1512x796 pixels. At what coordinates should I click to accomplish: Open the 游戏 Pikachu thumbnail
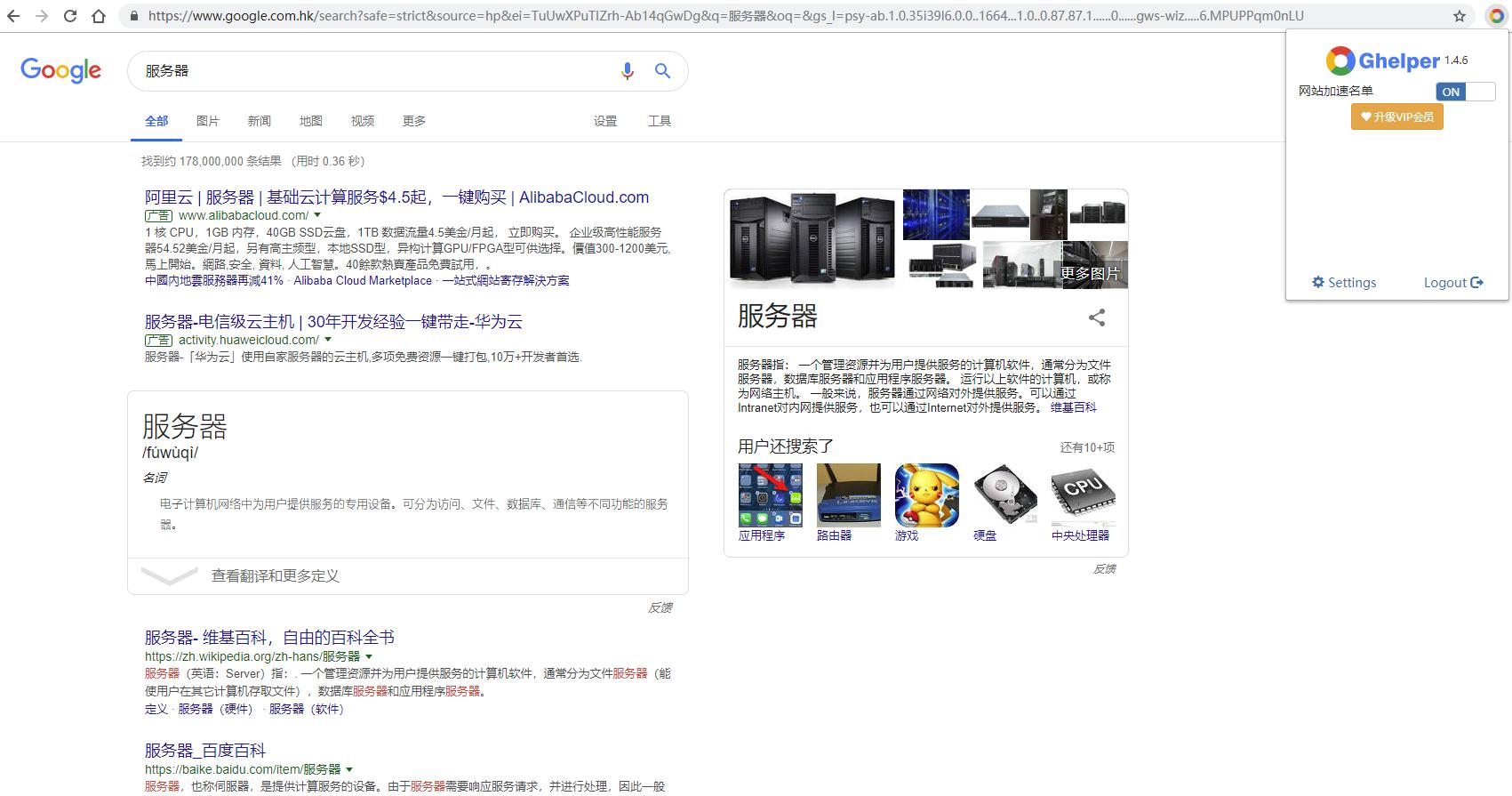(926, 495)
